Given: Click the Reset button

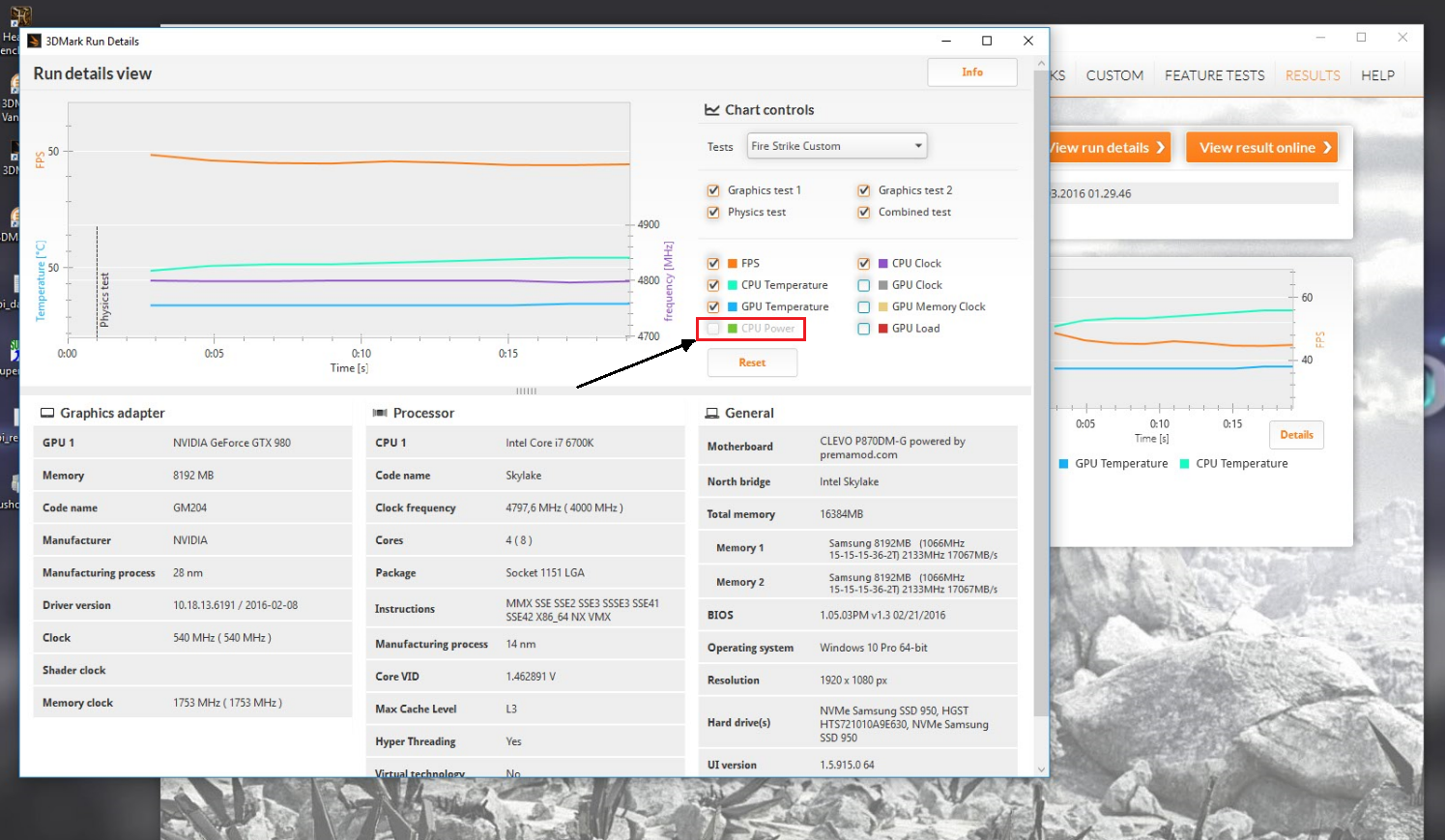Looking at the screenshot, I should [x=752, y=362].
